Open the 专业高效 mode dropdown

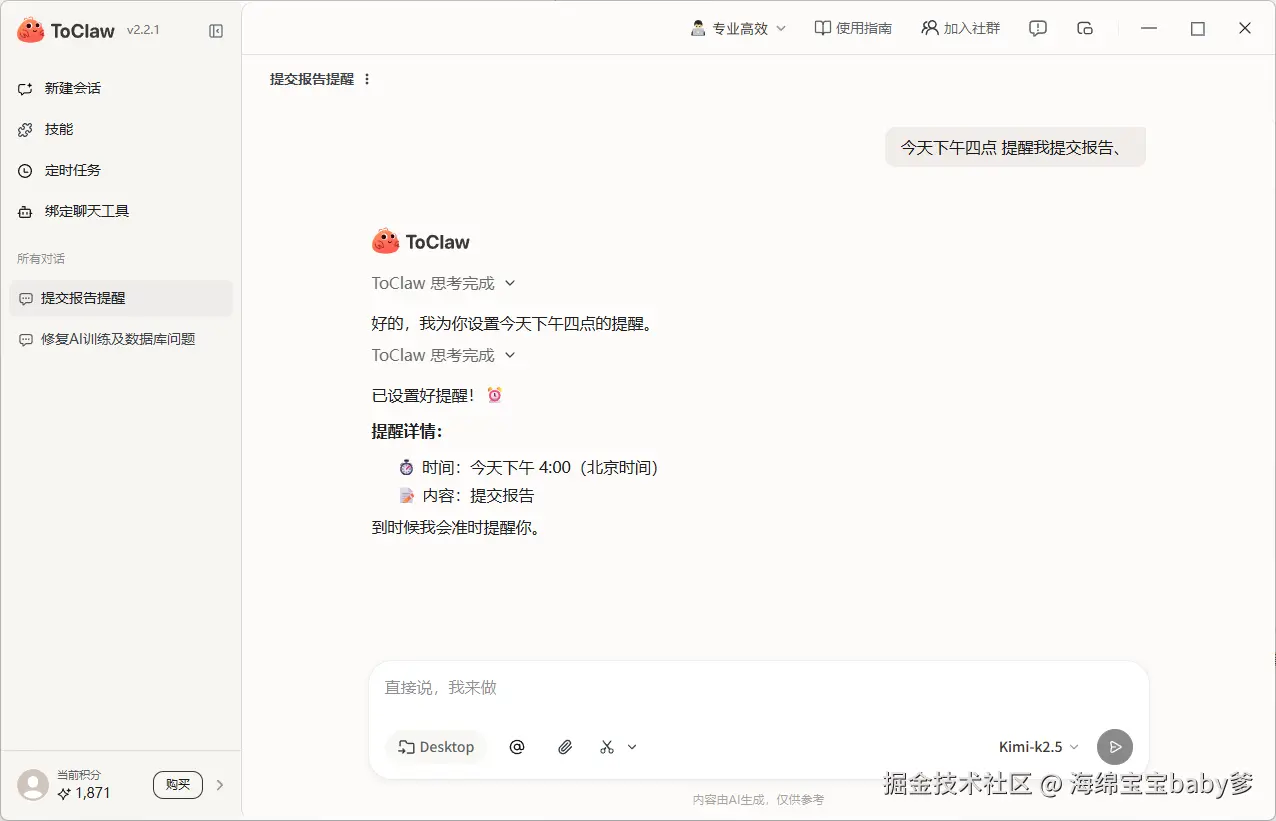[739, 28]
